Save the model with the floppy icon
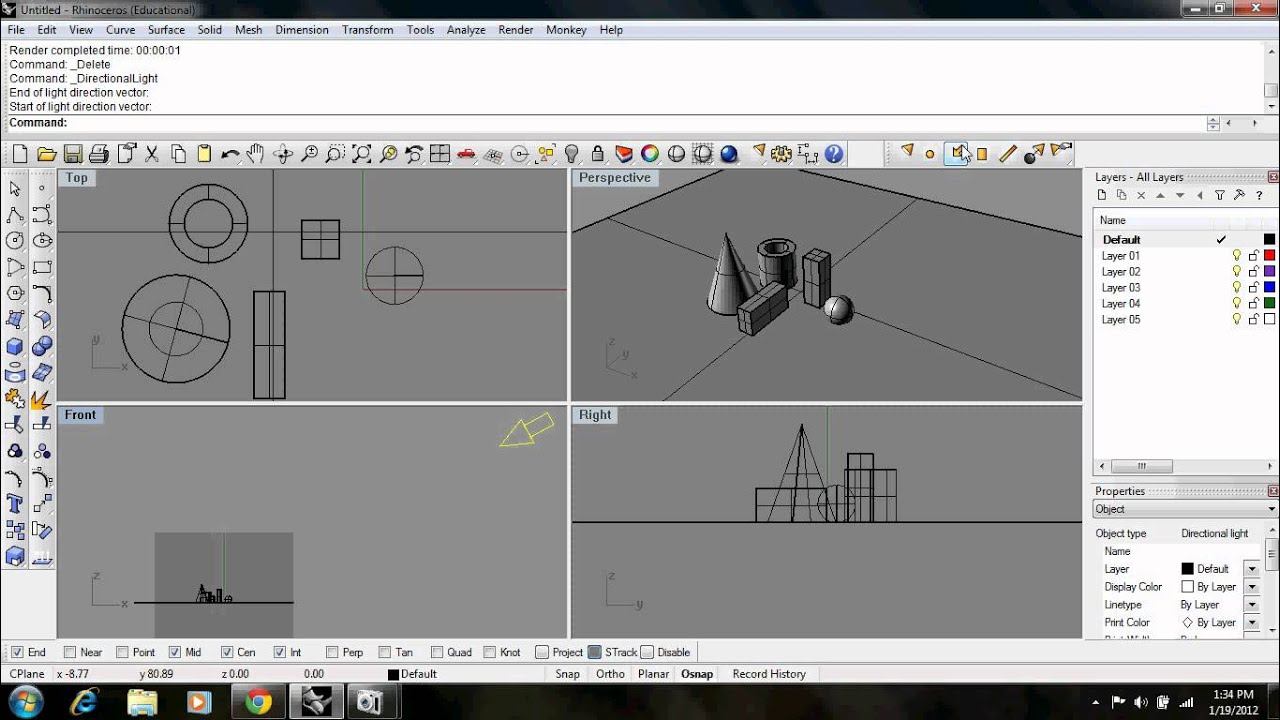The width and height of the screenshot is (1280, 720). (72, 154)
